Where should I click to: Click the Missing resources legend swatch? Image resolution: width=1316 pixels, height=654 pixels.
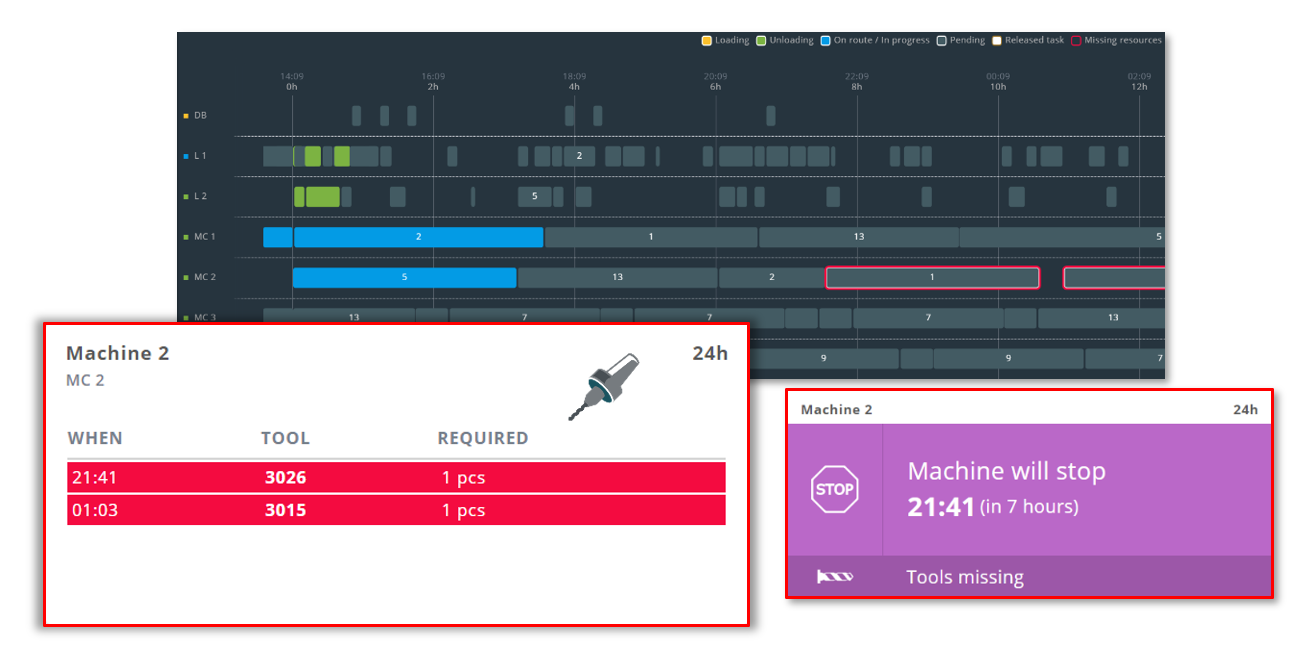[1076, 41]
